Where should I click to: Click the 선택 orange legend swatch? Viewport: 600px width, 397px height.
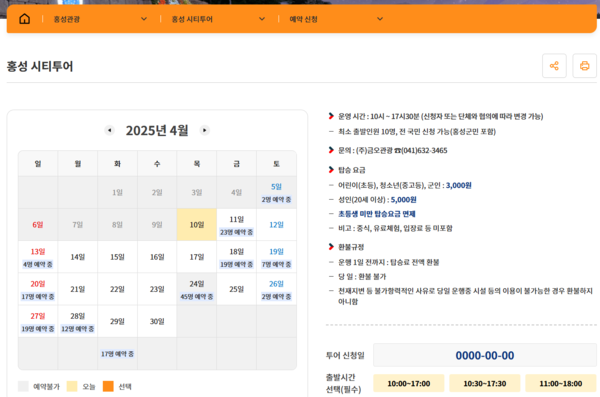point(108,386)
